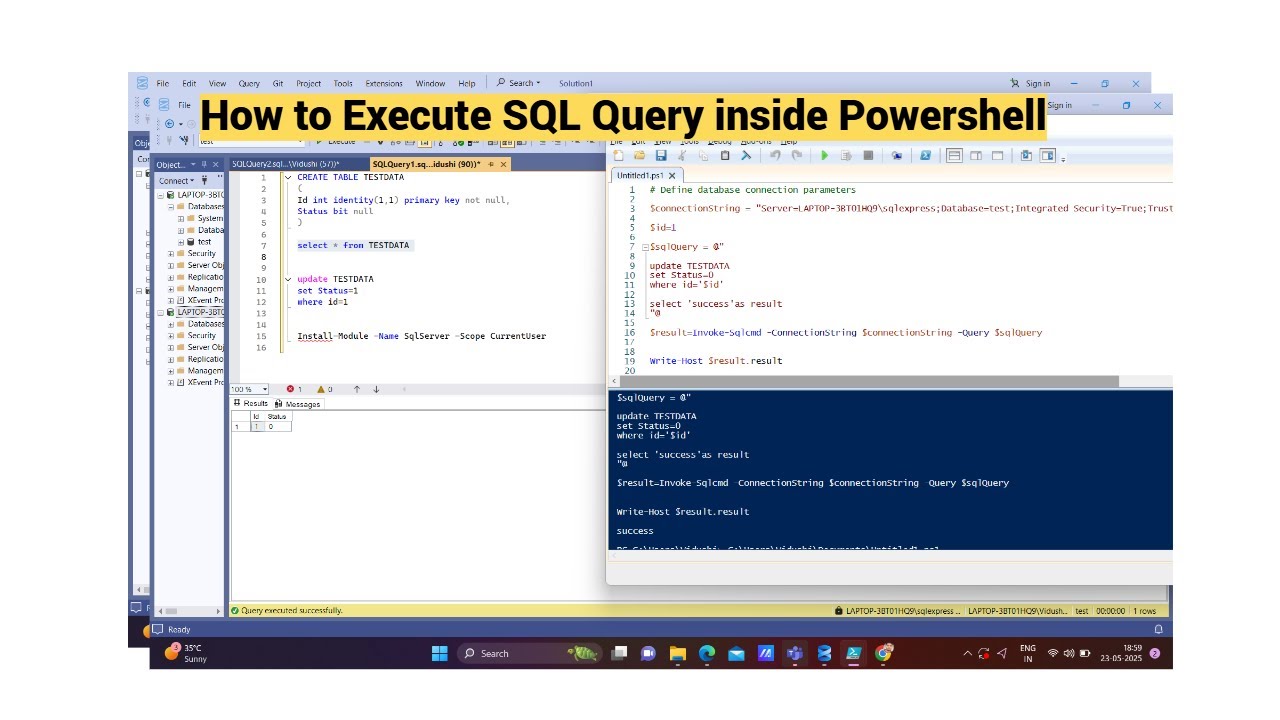Click New script icon in PowerShell ISE toolbar

[618, 155]
